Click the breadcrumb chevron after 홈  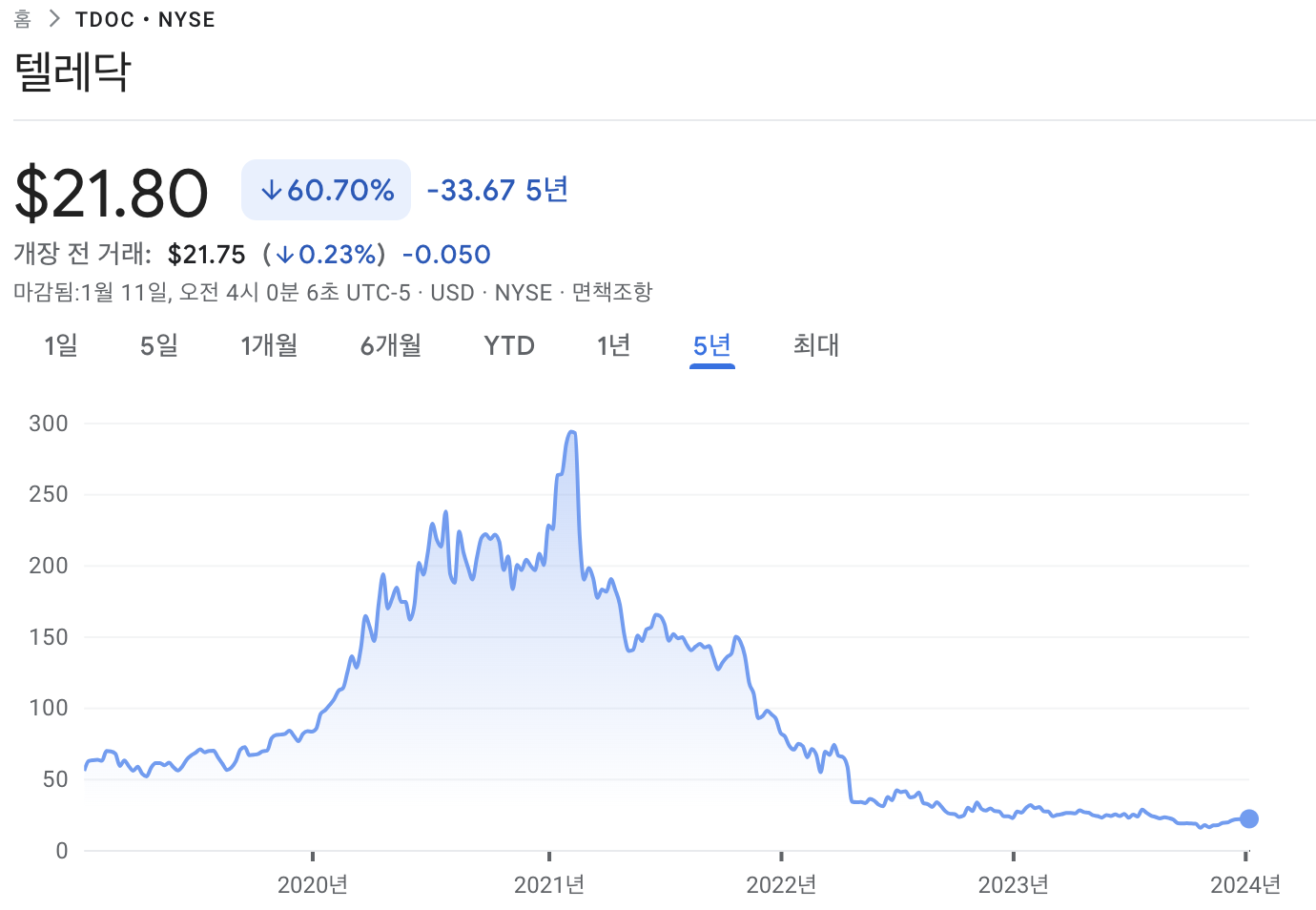tap(53, 18)
